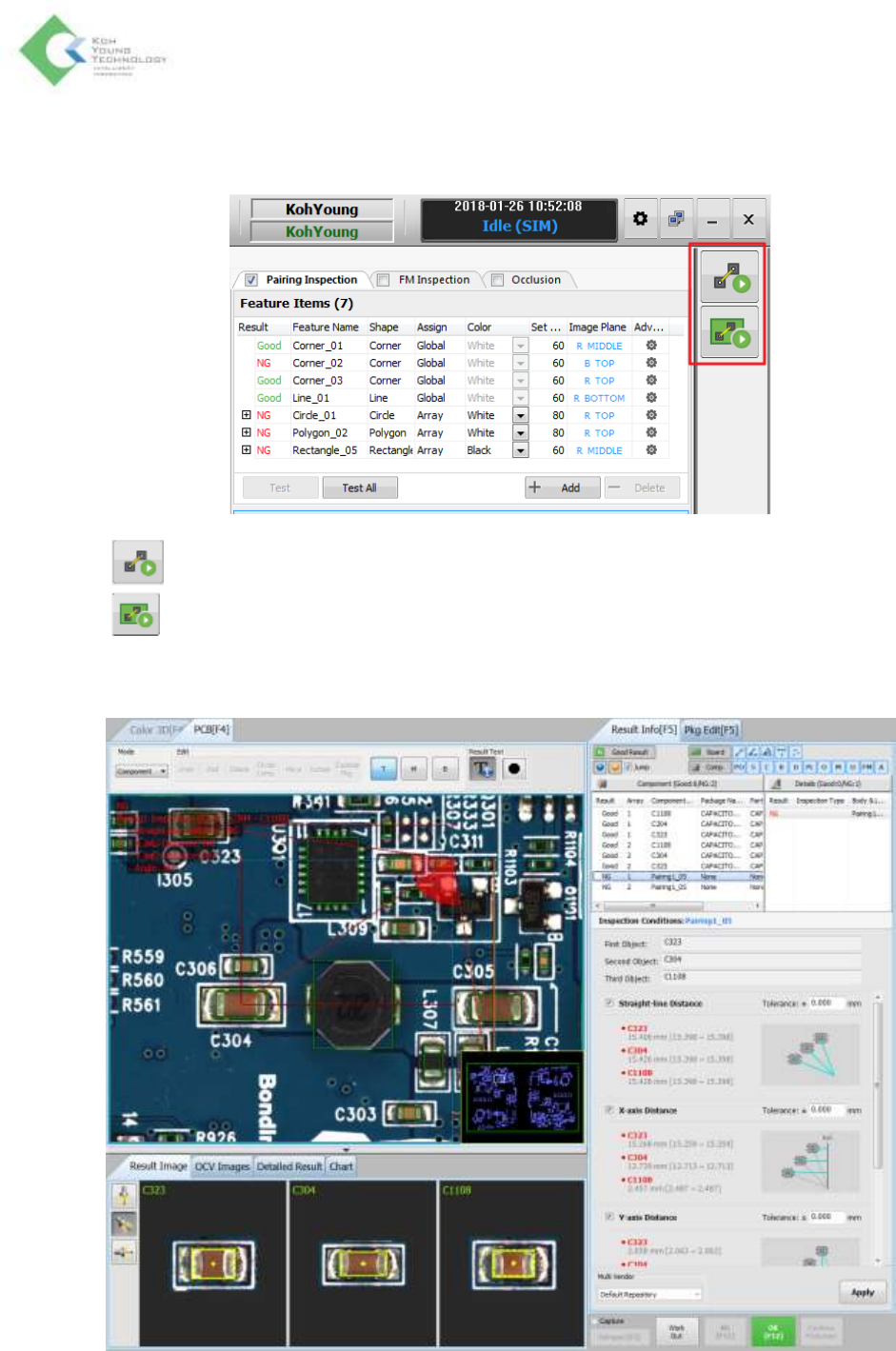Click middle side icon in Result Image panel
This screenshot has width=896, height=1351.
click(x=124, y=1224)
